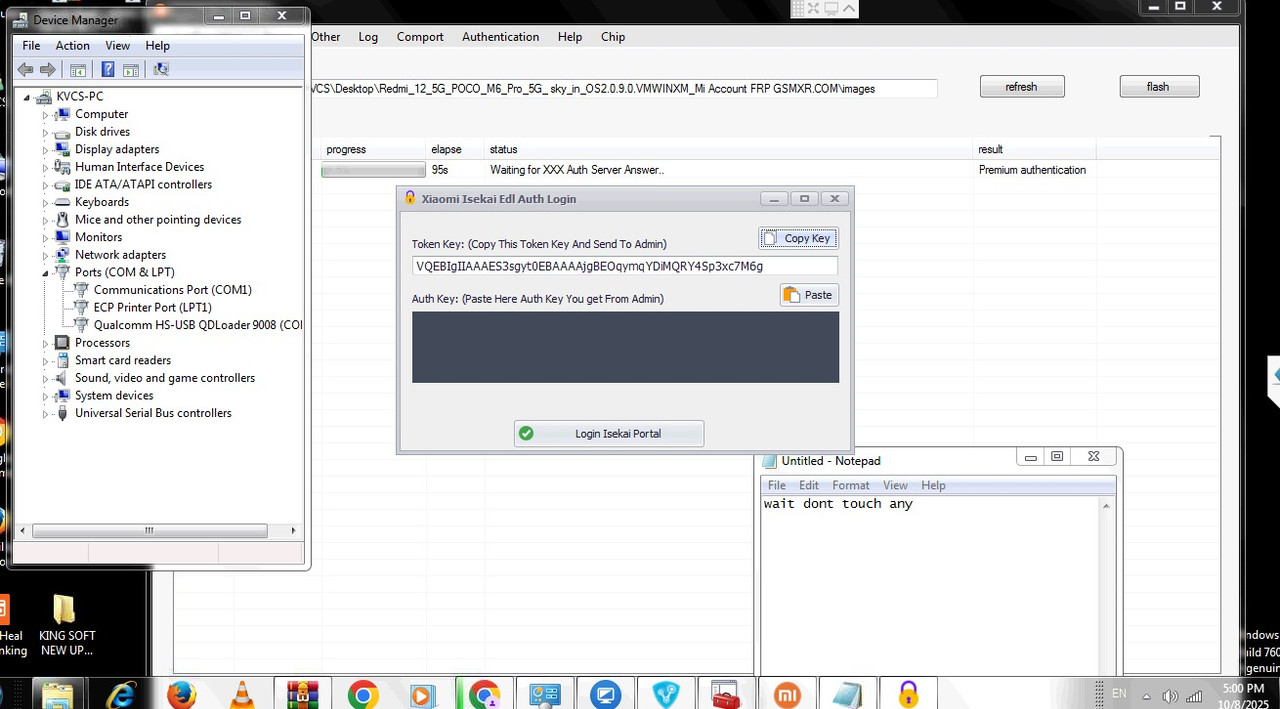Click the lock icon in Isekai dialog title
Viewport: 1280px width, 709px height.
pos(410,198)
